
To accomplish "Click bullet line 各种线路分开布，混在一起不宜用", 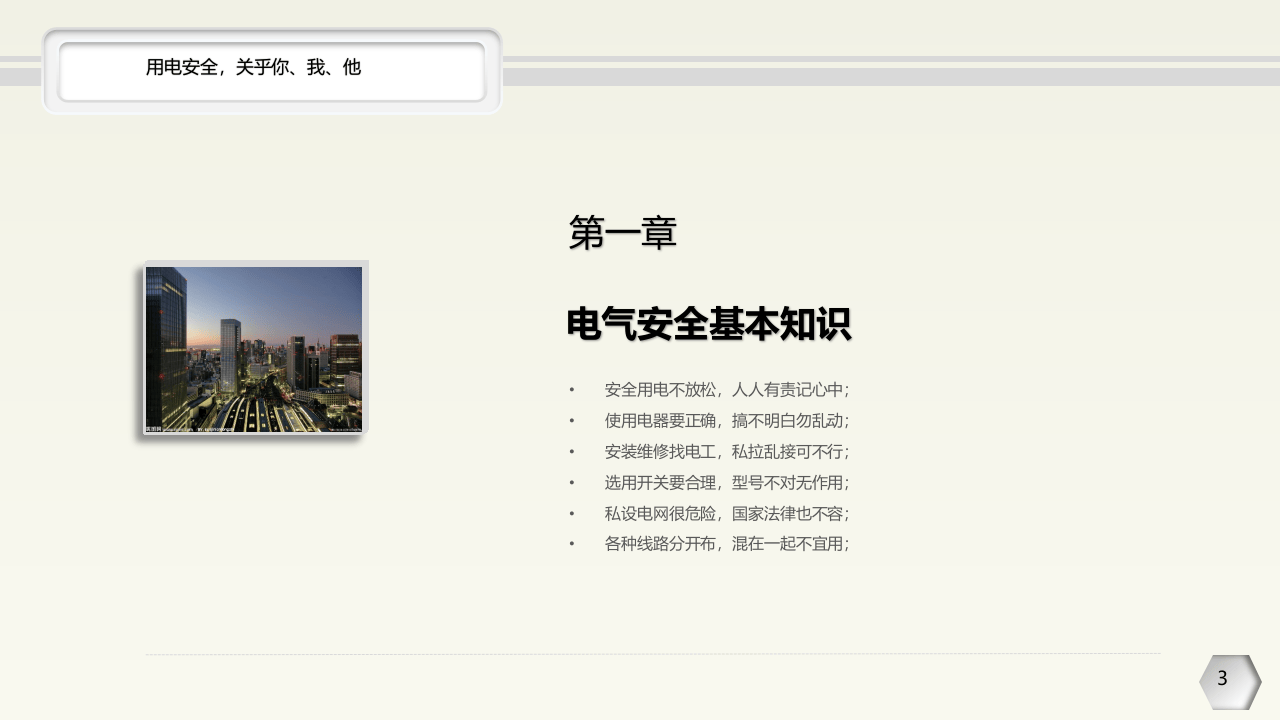I will (727, 544).
